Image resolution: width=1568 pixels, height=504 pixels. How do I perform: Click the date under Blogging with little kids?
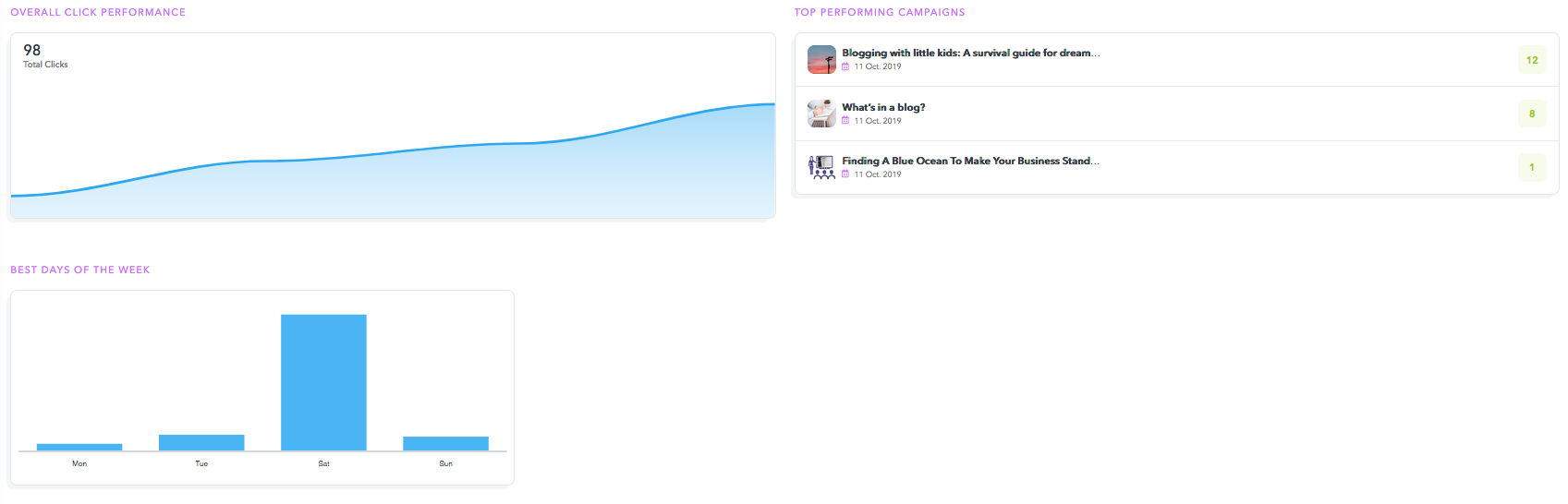pyautogui.click(x=878, y=66)
